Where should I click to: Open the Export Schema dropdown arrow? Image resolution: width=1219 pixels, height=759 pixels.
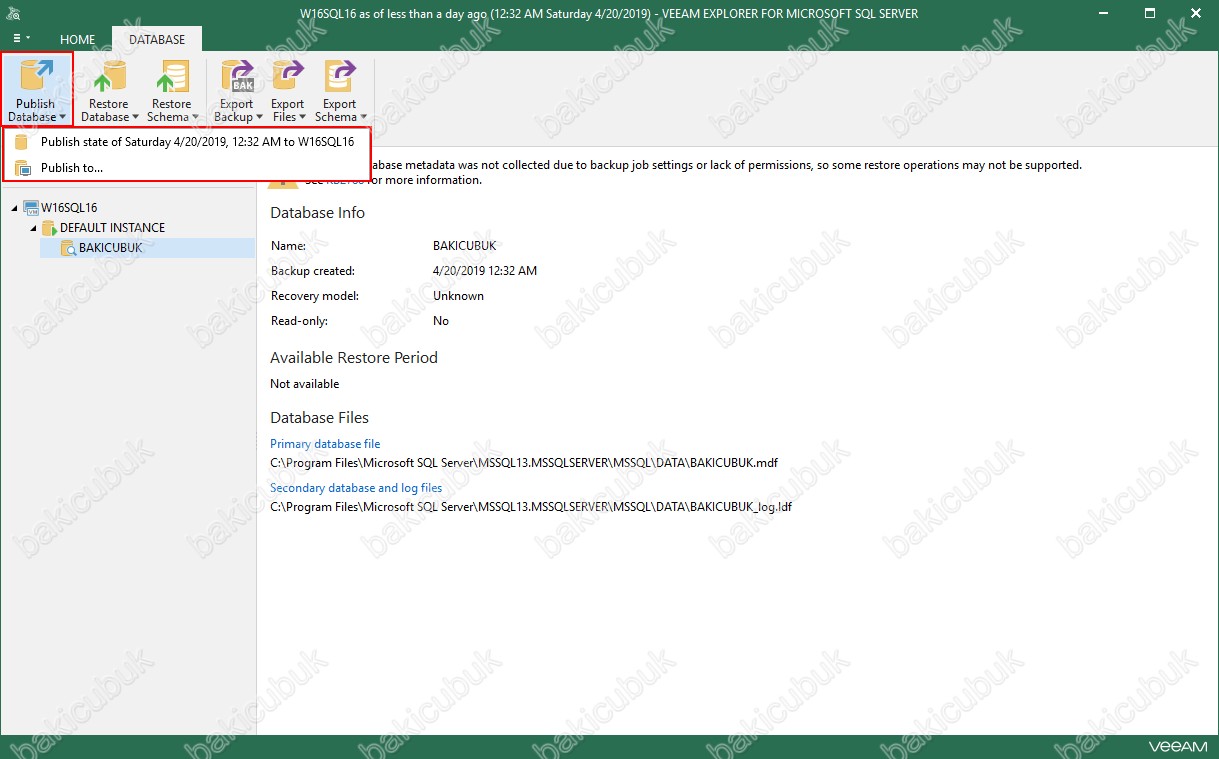pyautogui.click(x=363, y=118)
